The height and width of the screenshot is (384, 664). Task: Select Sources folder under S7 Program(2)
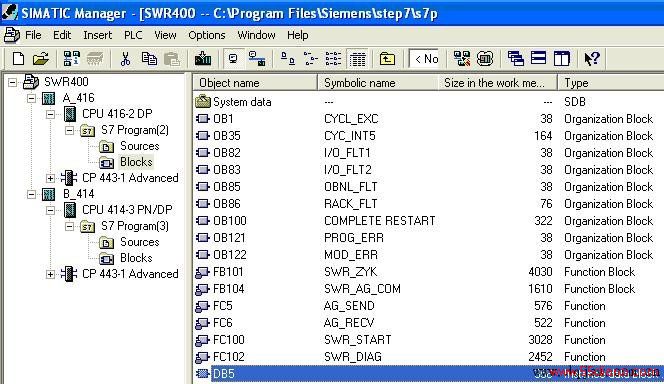point(139,146)
